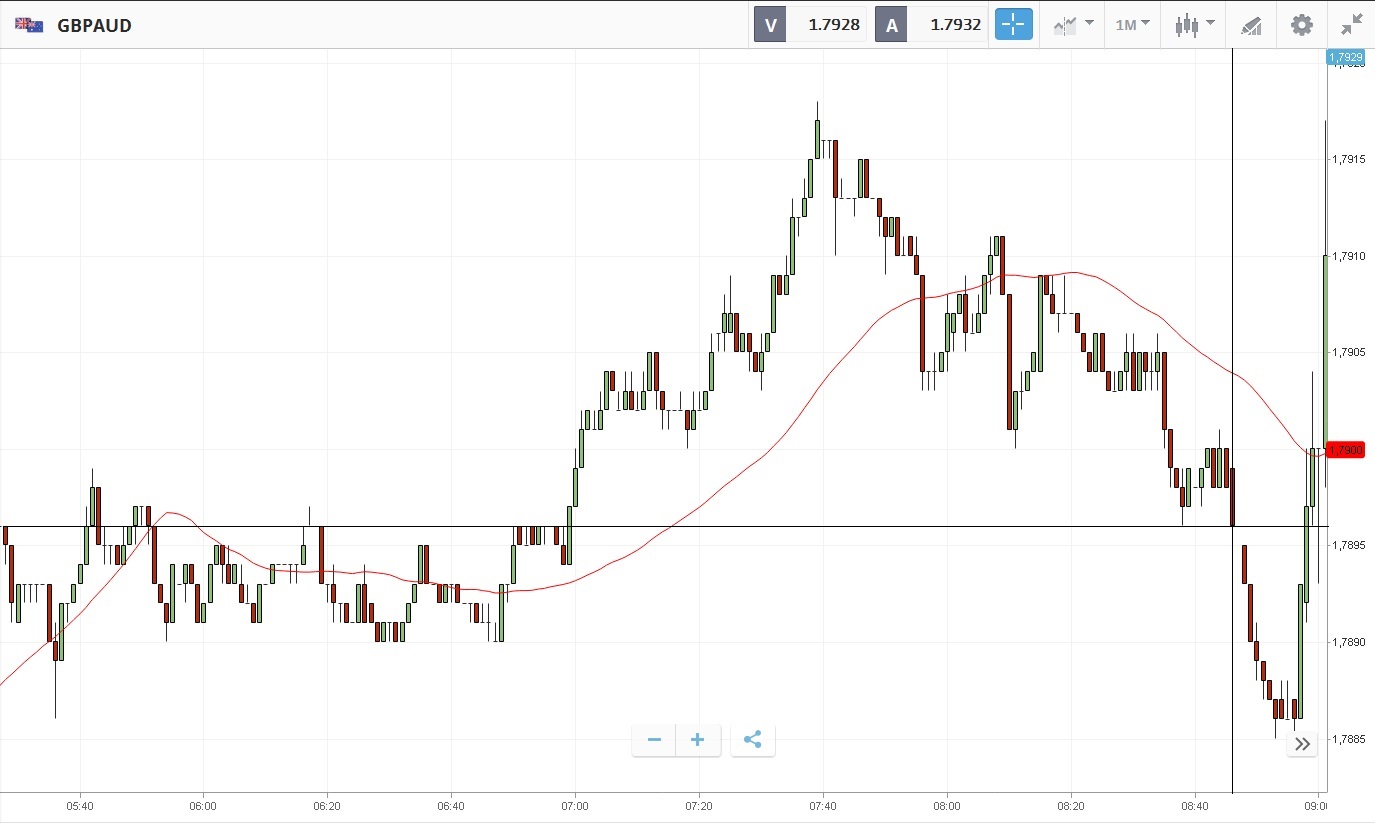Open the 1M timeframe dropdown
This screenshot has width=1375, height=823.
tap(1132, 25)
